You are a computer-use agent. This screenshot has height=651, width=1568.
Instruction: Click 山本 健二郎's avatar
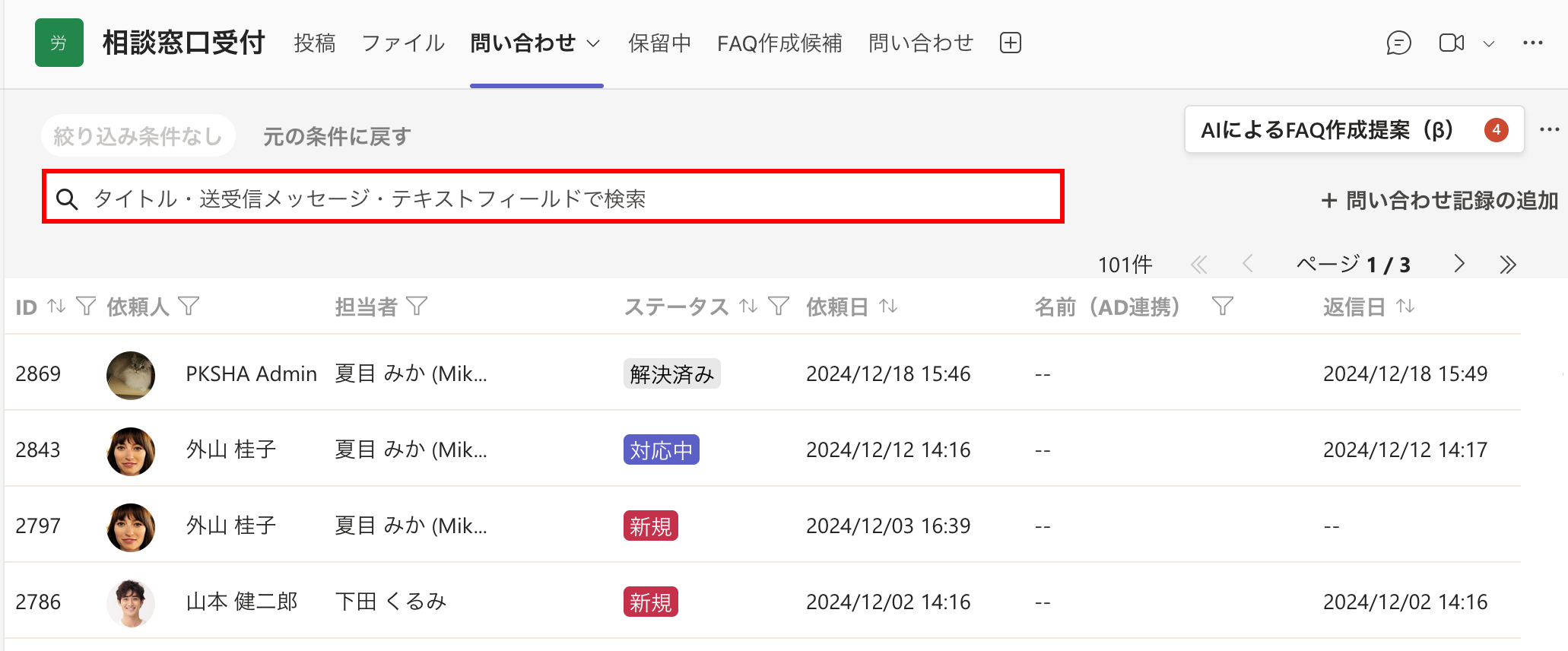(131, 603)
